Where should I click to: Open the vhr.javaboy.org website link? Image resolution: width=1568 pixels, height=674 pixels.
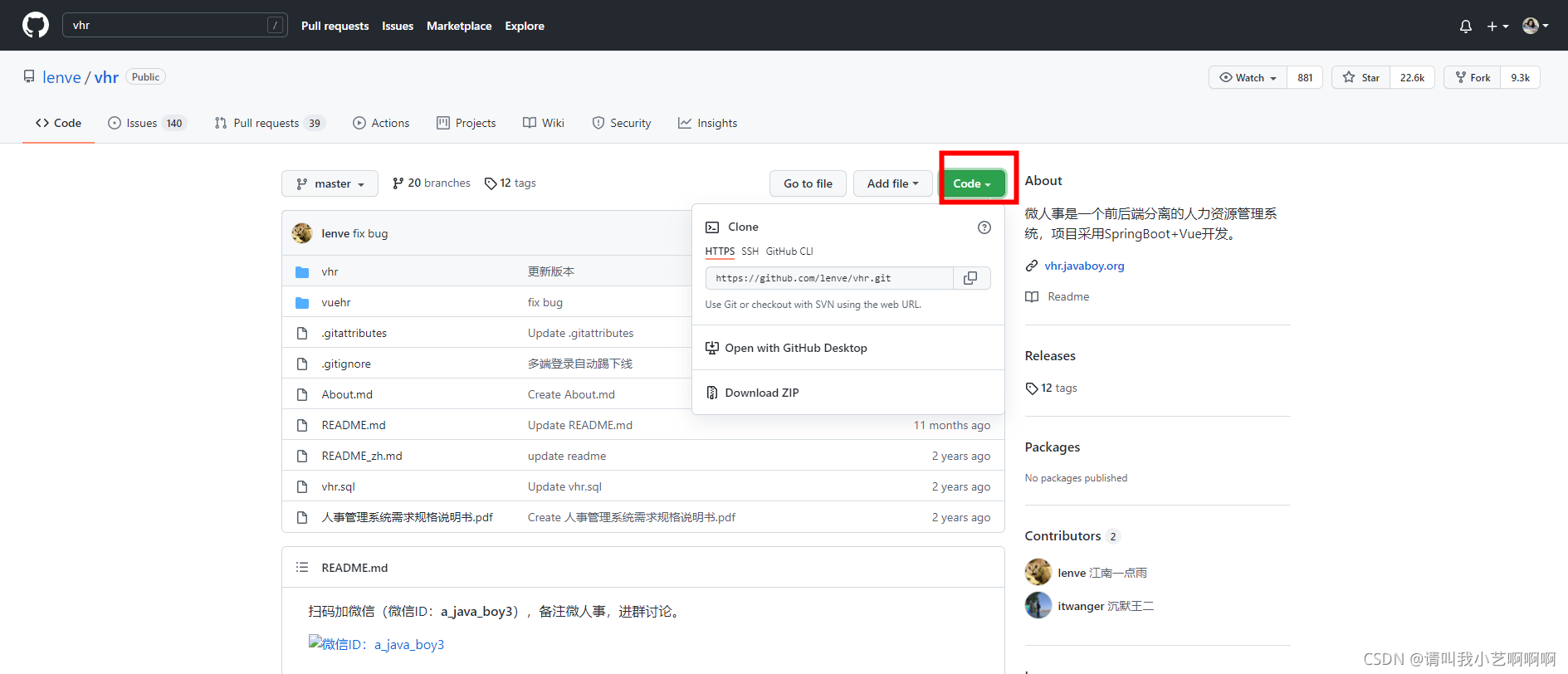(1084, 266)
